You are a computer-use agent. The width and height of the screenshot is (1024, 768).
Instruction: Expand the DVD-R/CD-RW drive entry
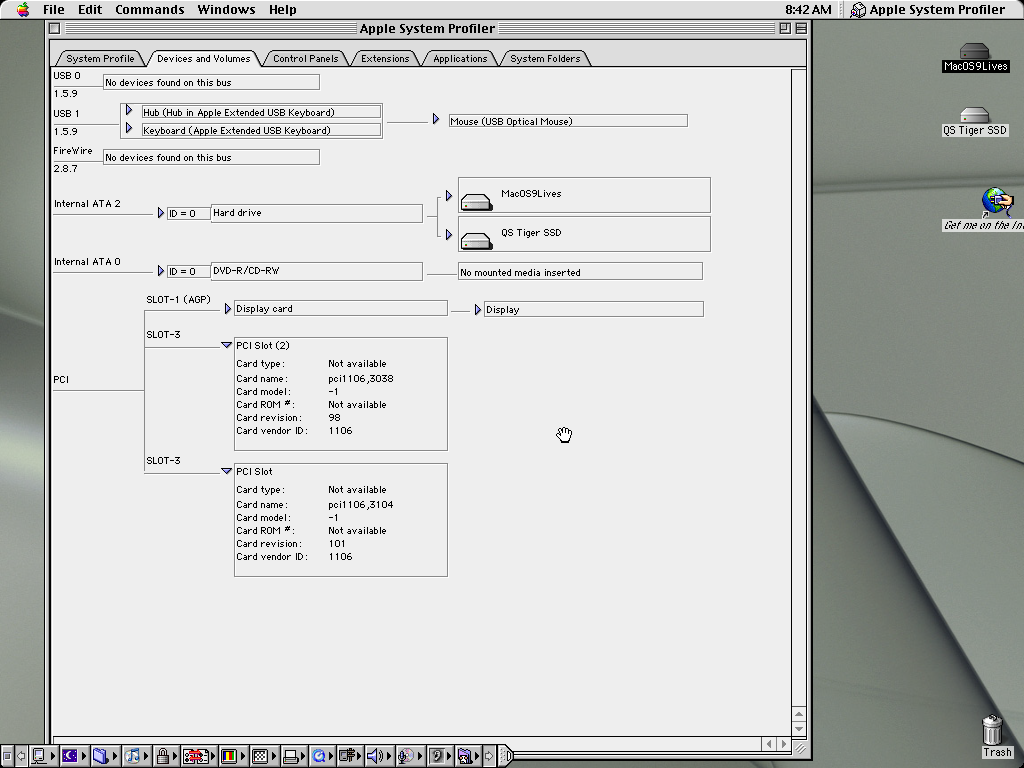click(161, 270)
